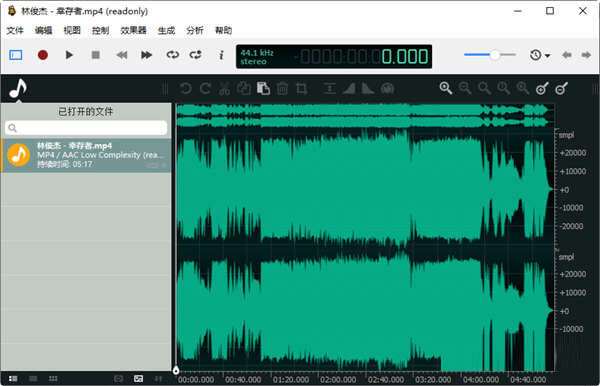Screen dimensions: 600x386
Task: Paste from clipboard
Action: pos(263,89)
